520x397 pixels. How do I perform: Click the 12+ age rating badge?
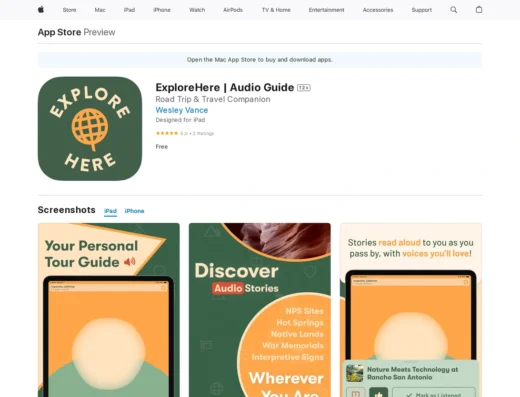(x=304, y=88)
